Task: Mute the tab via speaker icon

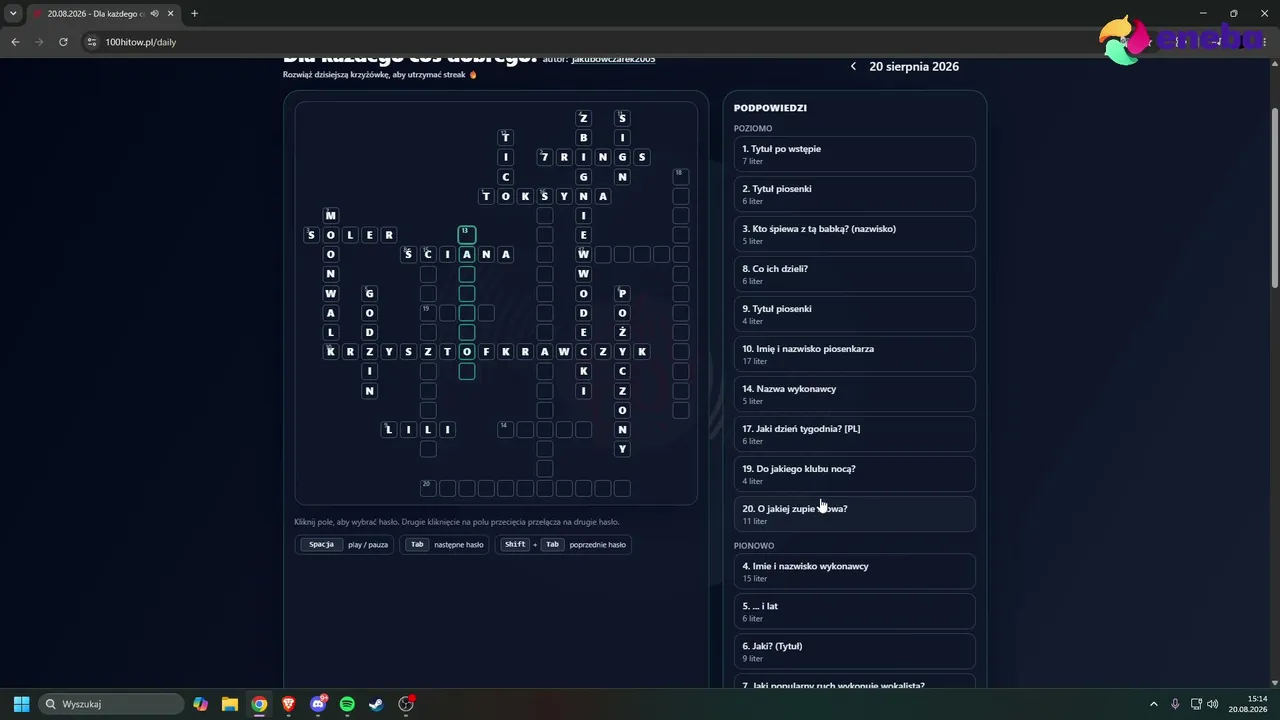Action: [x=155, y=13]
